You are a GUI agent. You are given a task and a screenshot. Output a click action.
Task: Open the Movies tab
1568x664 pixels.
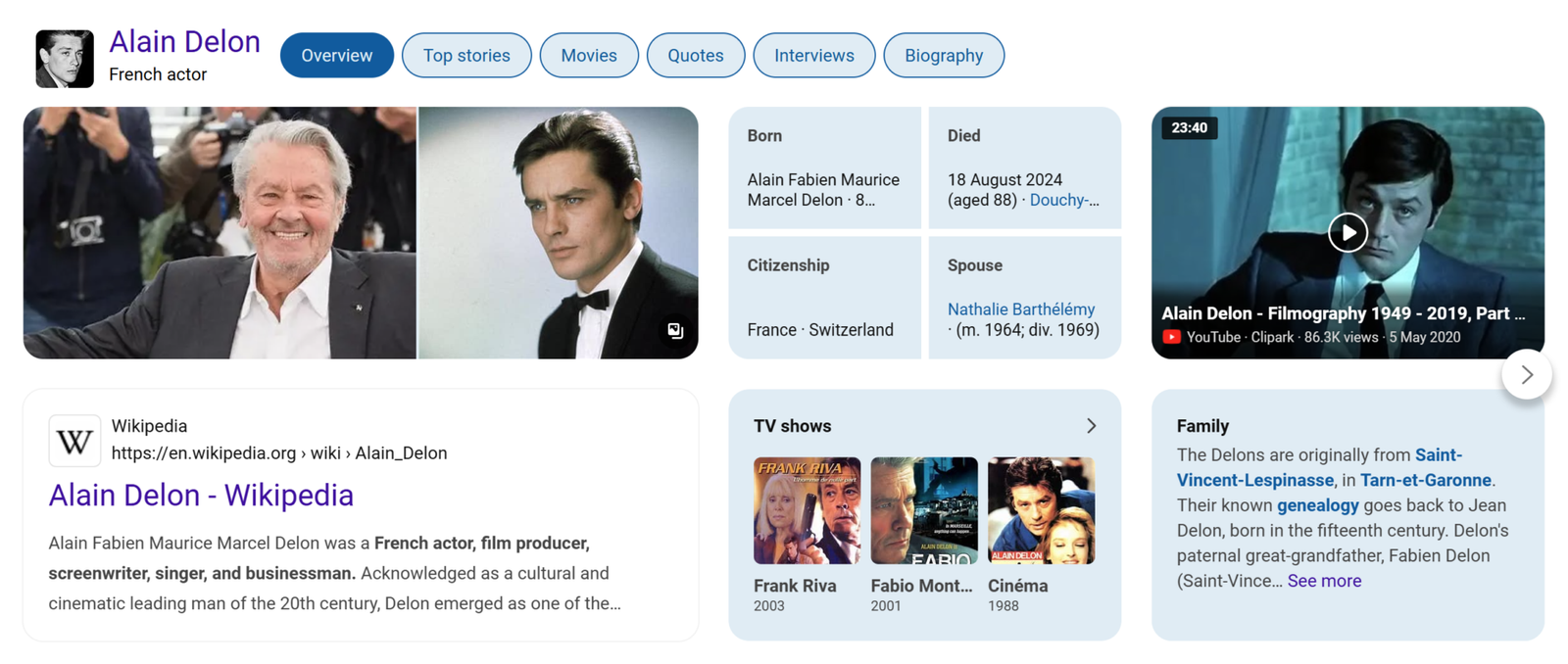tap(589, 56)
